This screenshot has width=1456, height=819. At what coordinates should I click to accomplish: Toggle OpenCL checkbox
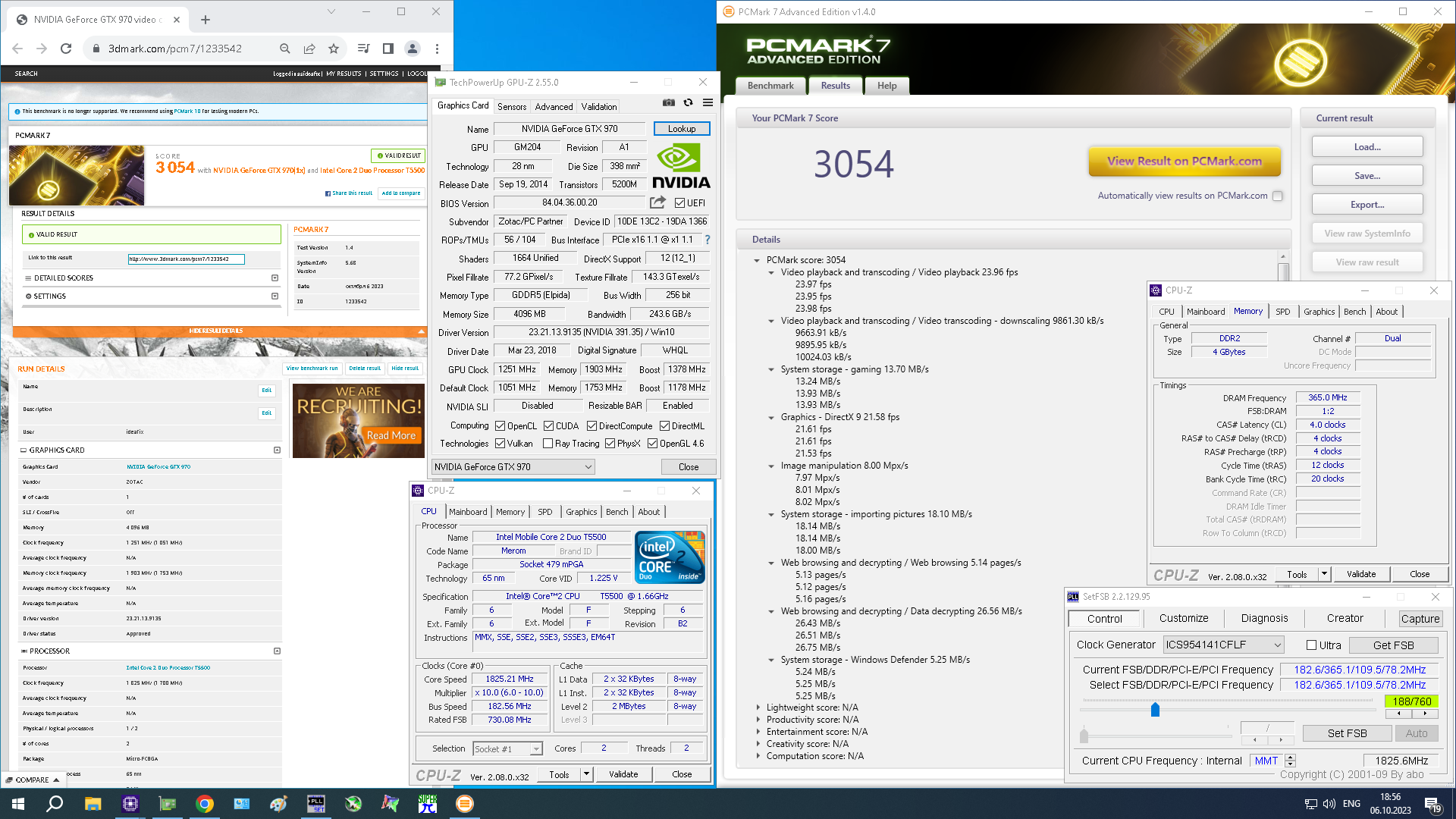coord(500,426)
